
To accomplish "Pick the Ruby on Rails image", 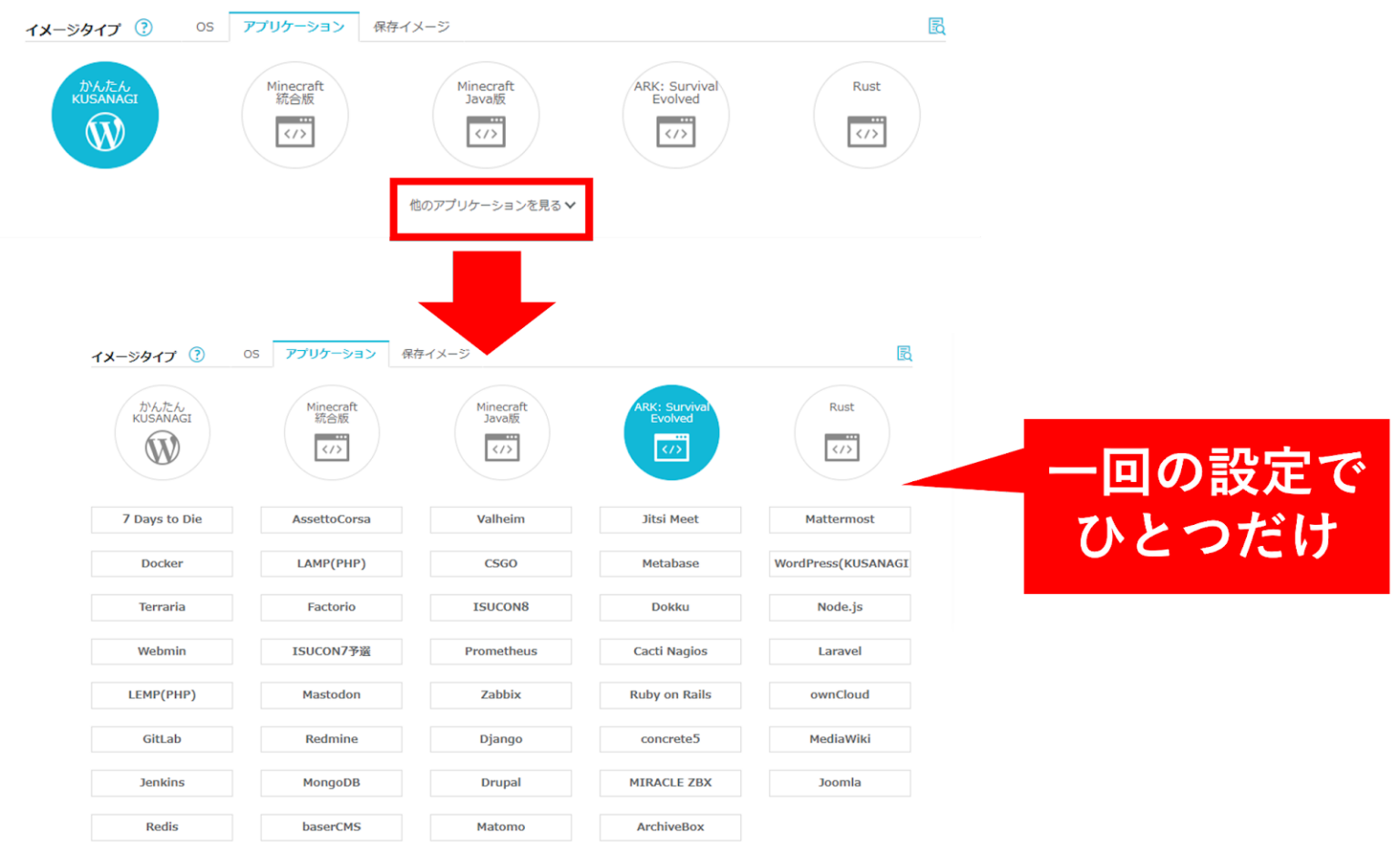I will pos(670,694).
